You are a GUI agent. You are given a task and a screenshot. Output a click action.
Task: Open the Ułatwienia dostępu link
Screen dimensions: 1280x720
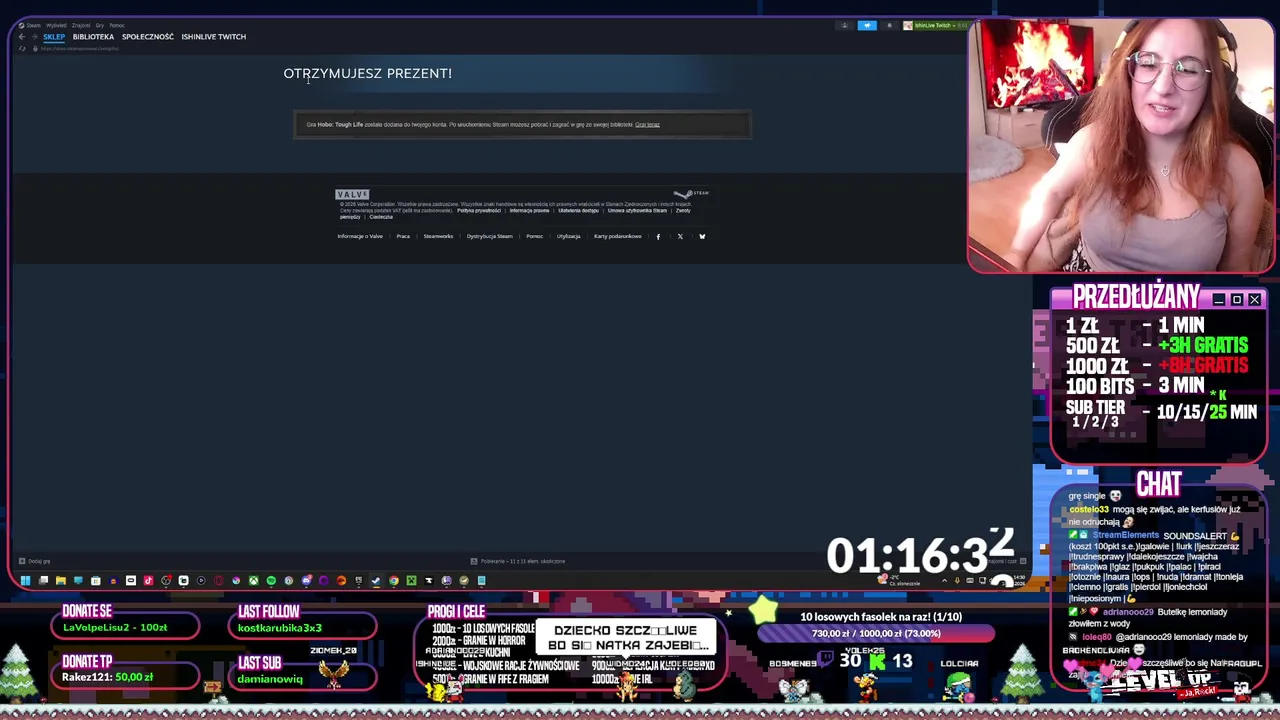pyautogui.click(x=578, y=211)
